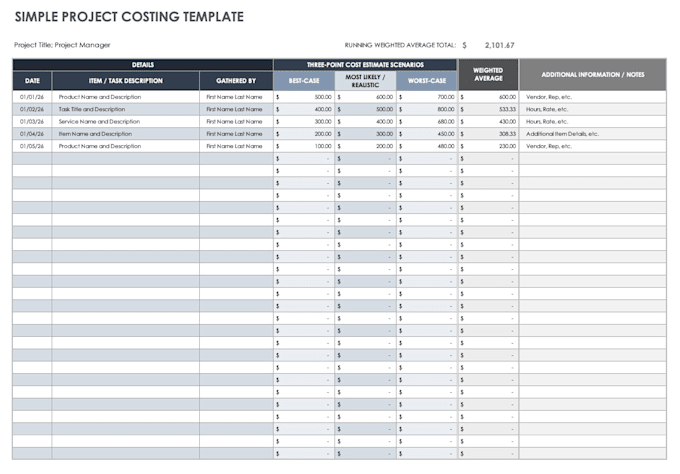Click the Additional Item Details, etc. note

(593, 134)
